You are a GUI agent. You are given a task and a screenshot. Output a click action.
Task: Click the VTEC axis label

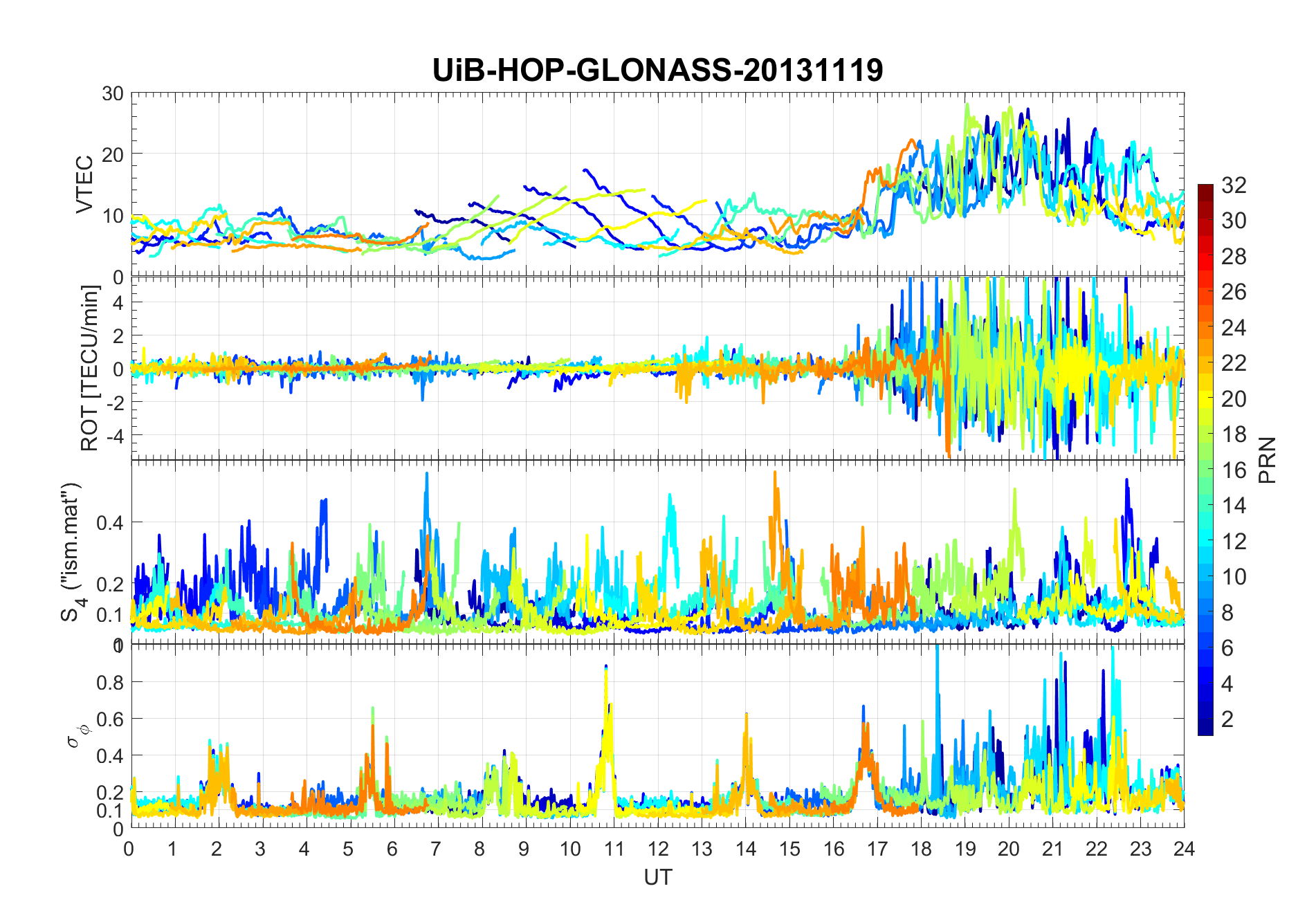coord(84,185)
